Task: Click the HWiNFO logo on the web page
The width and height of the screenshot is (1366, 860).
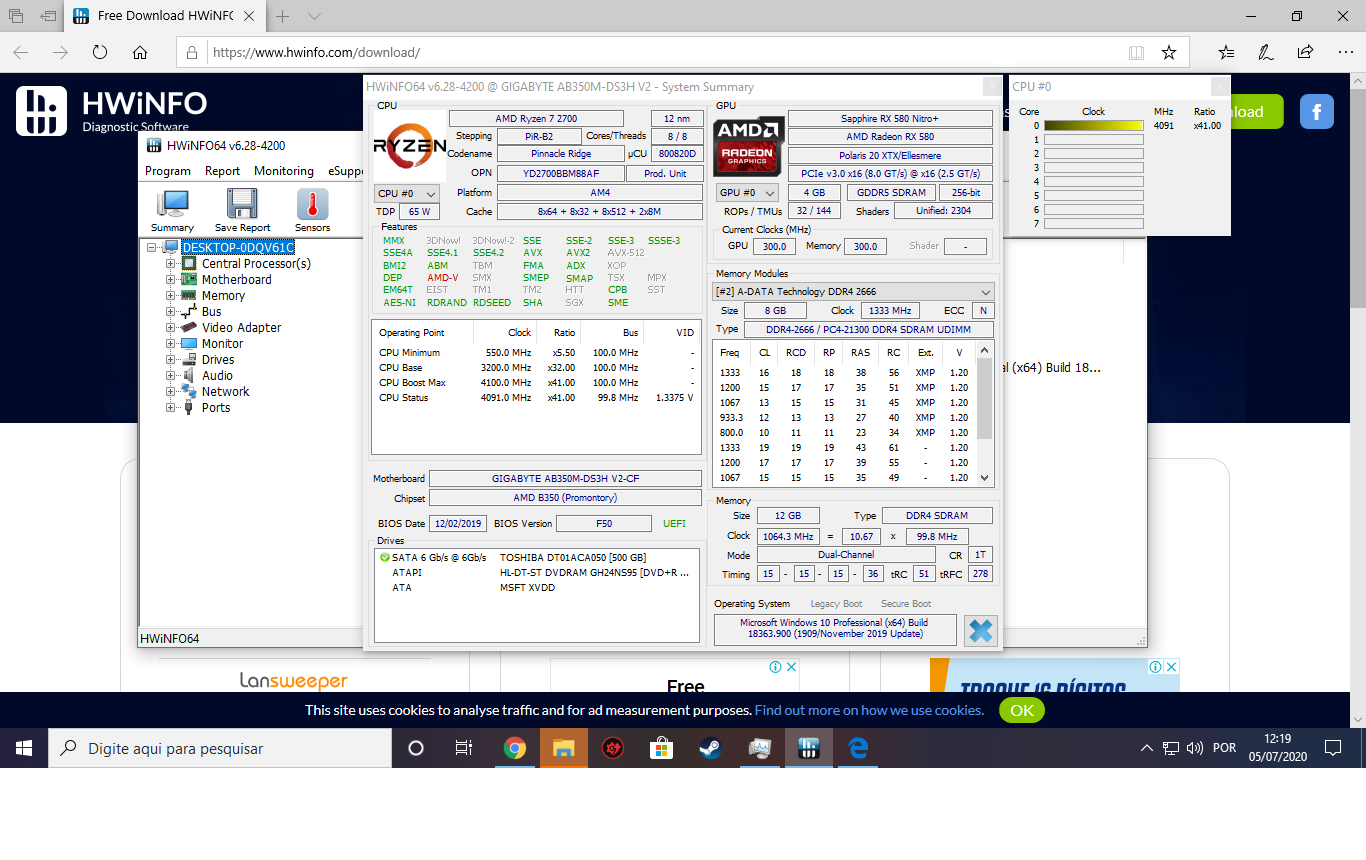Action: [x=112, y=111]
